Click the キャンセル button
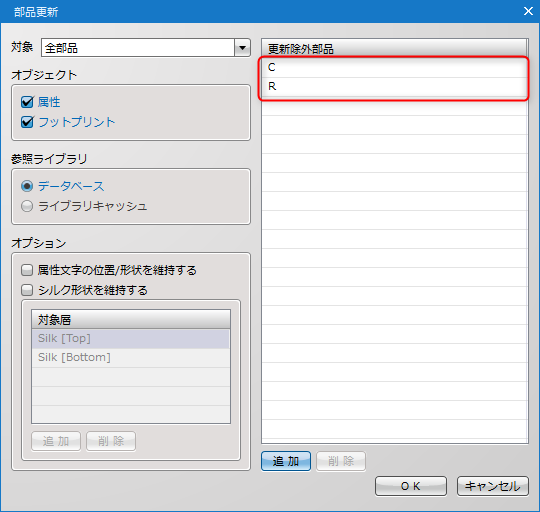 point(492,486)
